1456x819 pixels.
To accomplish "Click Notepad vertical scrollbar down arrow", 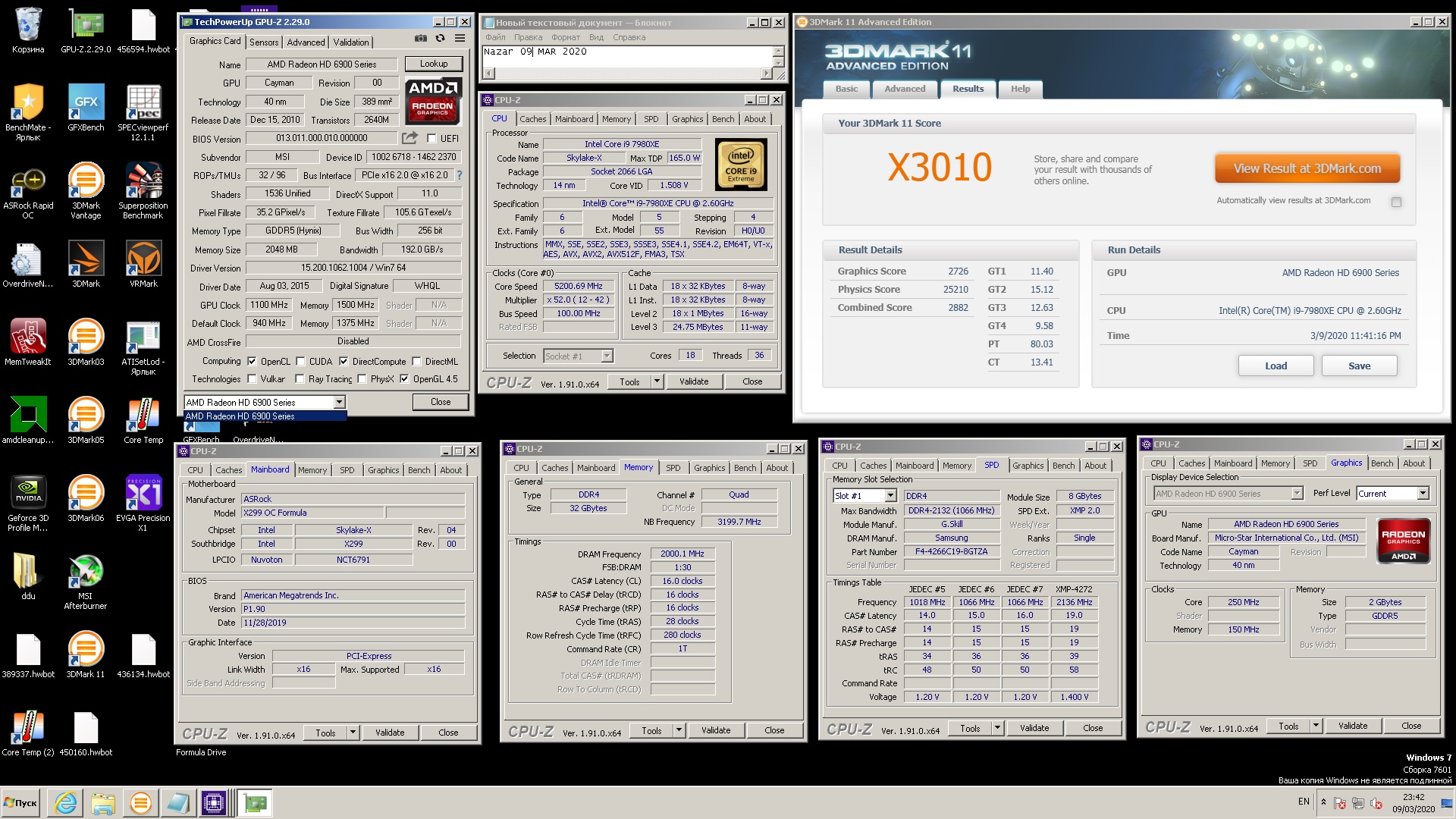I will pos(778,63).
